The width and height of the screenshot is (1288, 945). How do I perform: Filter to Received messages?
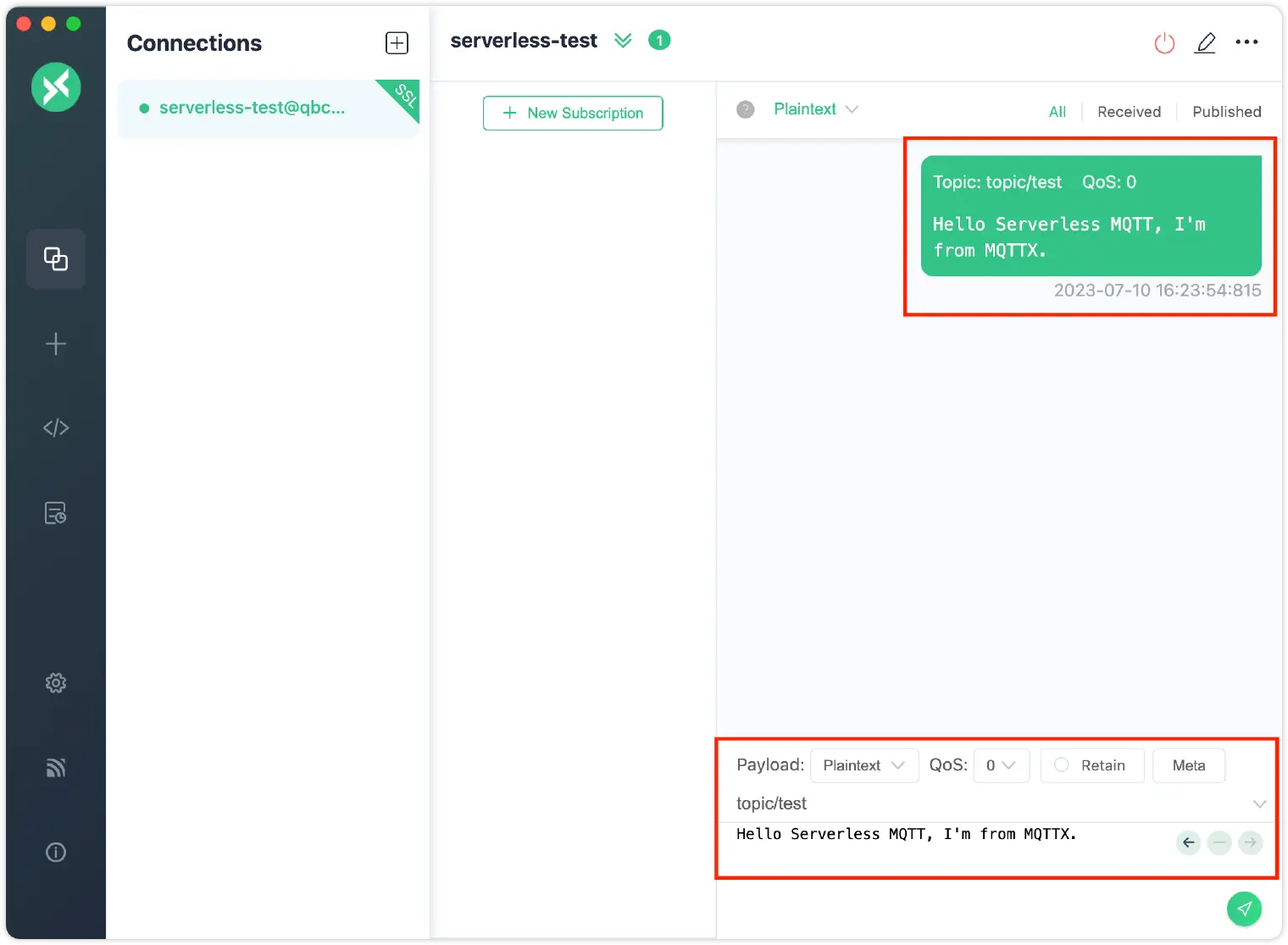1129,112
